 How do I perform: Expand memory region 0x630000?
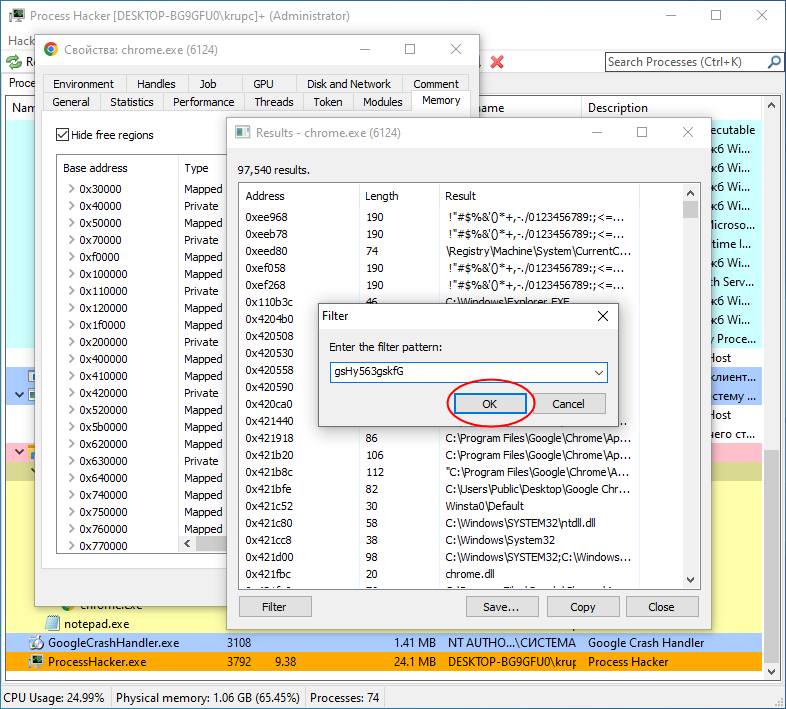click(x=71, y=461)
